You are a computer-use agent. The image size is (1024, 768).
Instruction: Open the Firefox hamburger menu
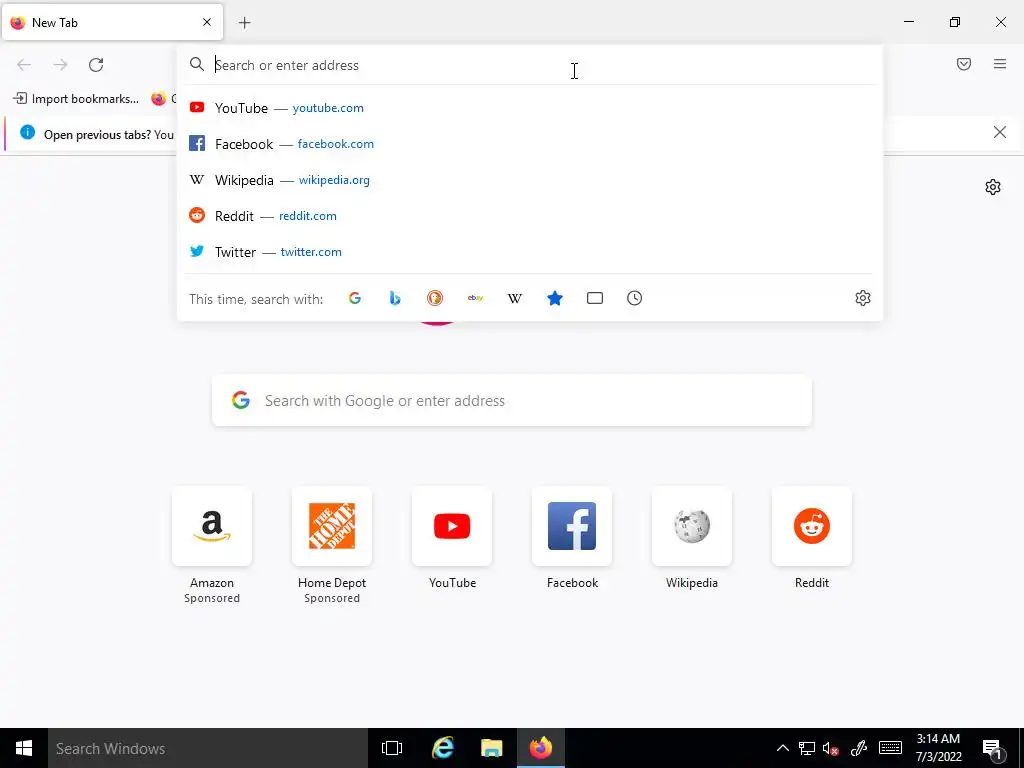(x=1000, y=64)
